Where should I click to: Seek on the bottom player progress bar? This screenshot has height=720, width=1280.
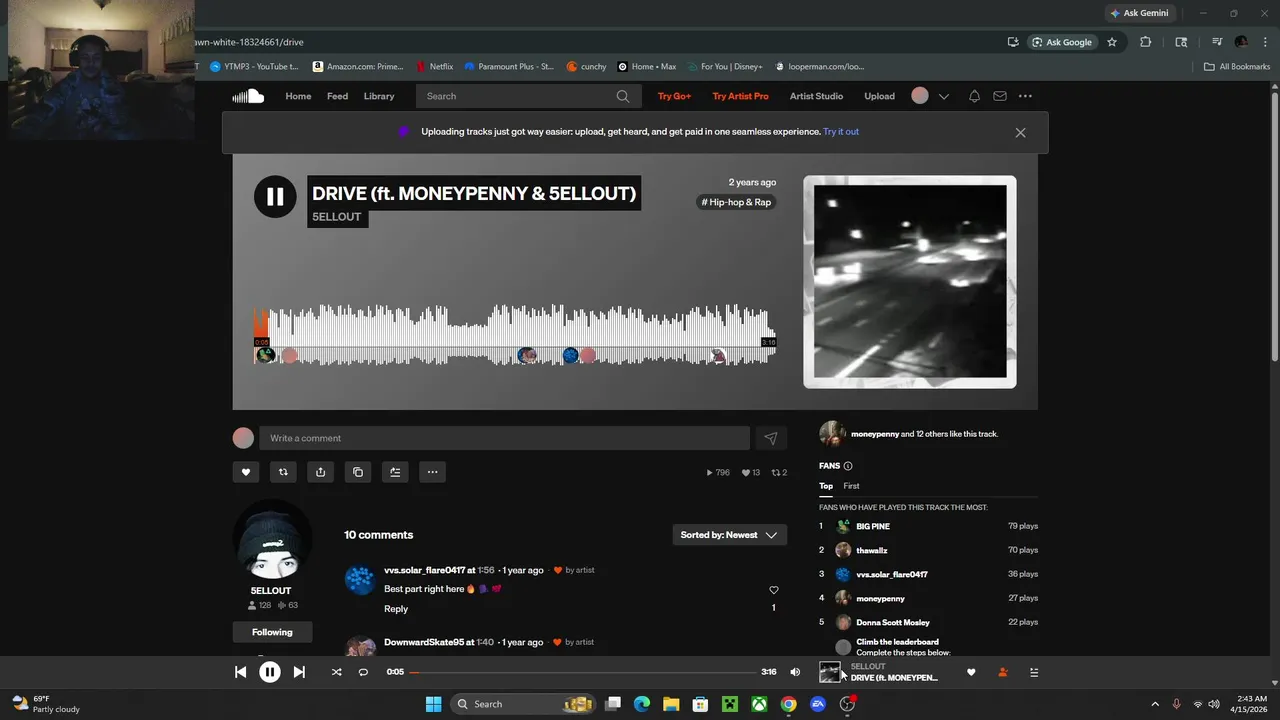(x=583, y=672)
